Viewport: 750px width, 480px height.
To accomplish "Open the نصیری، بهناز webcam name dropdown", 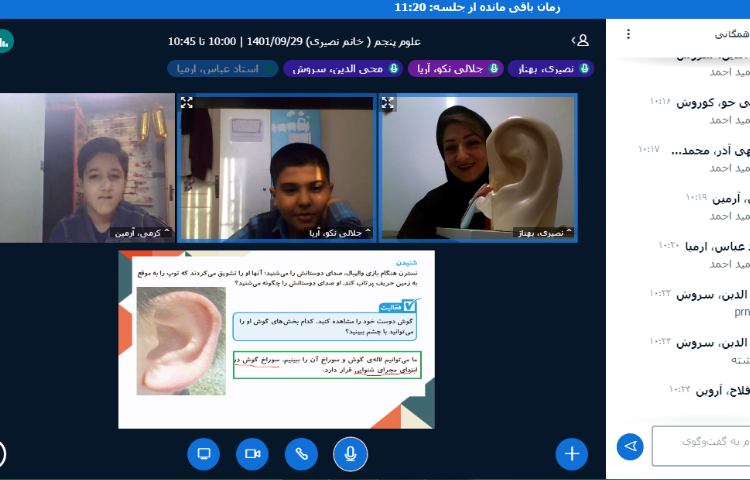I will 544,233.
